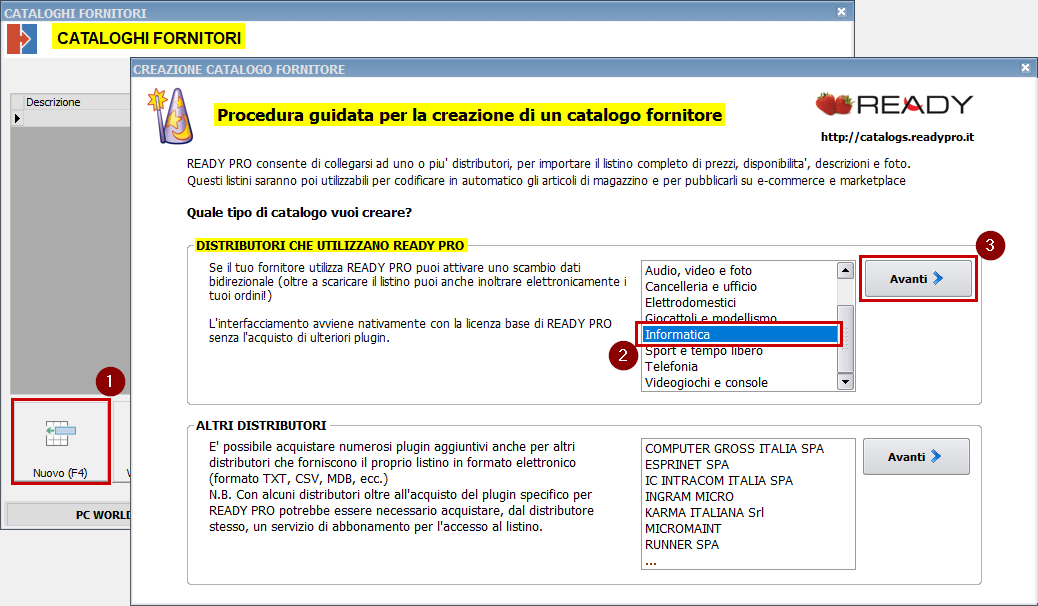Select 'COMPUTER GROSS ITALIA SPA' distributor
The image size is (1038, 606).
[735, 448]
